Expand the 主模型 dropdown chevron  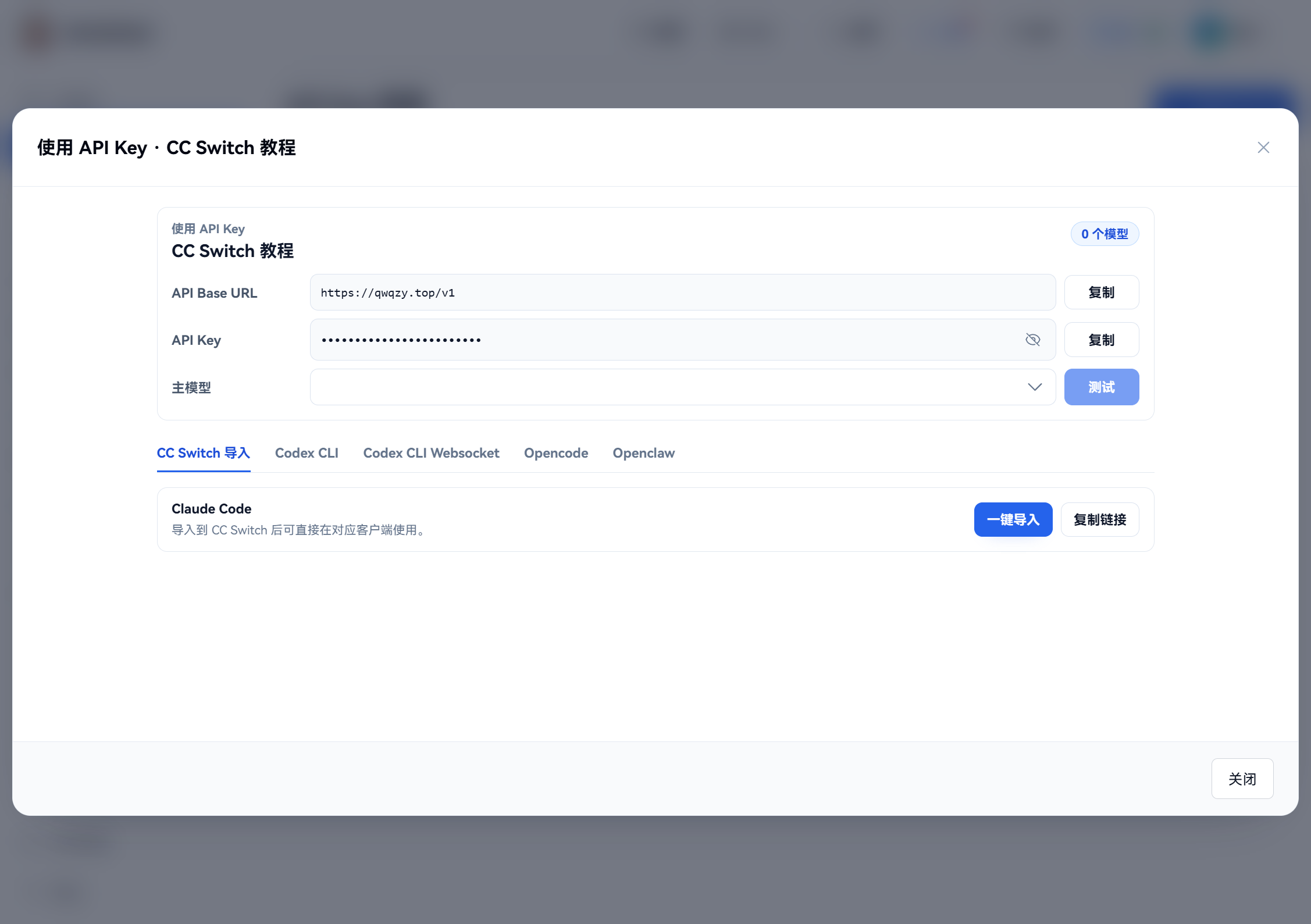pyautogui.click(x=1034, y=387)
